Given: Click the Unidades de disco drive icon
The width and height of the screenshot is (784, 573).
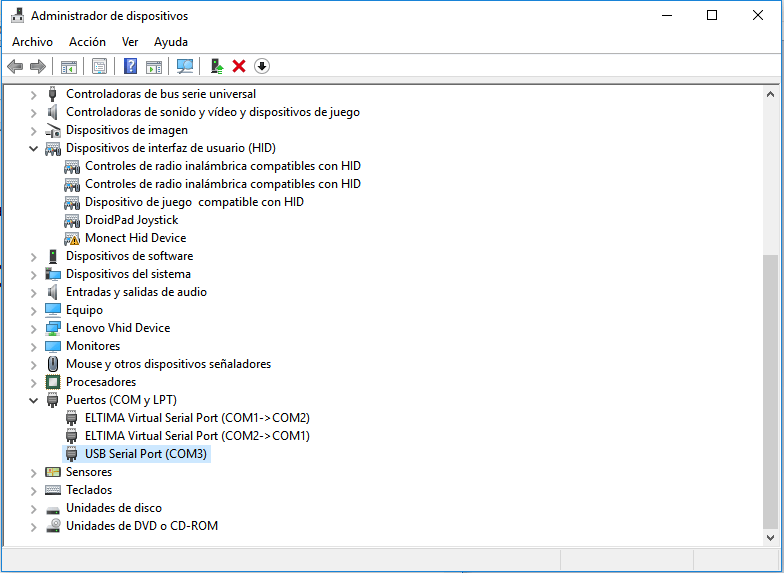Looking at the screenshot, I should [52, 510].
